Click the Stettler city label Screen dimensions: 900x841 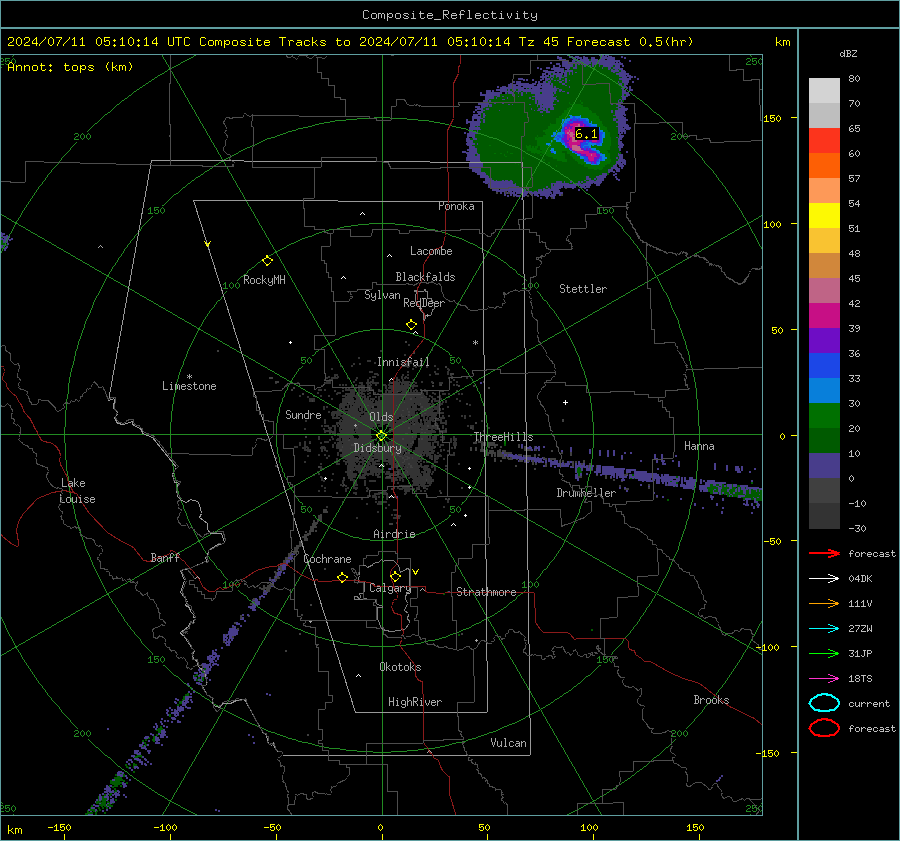coord(583,289)
